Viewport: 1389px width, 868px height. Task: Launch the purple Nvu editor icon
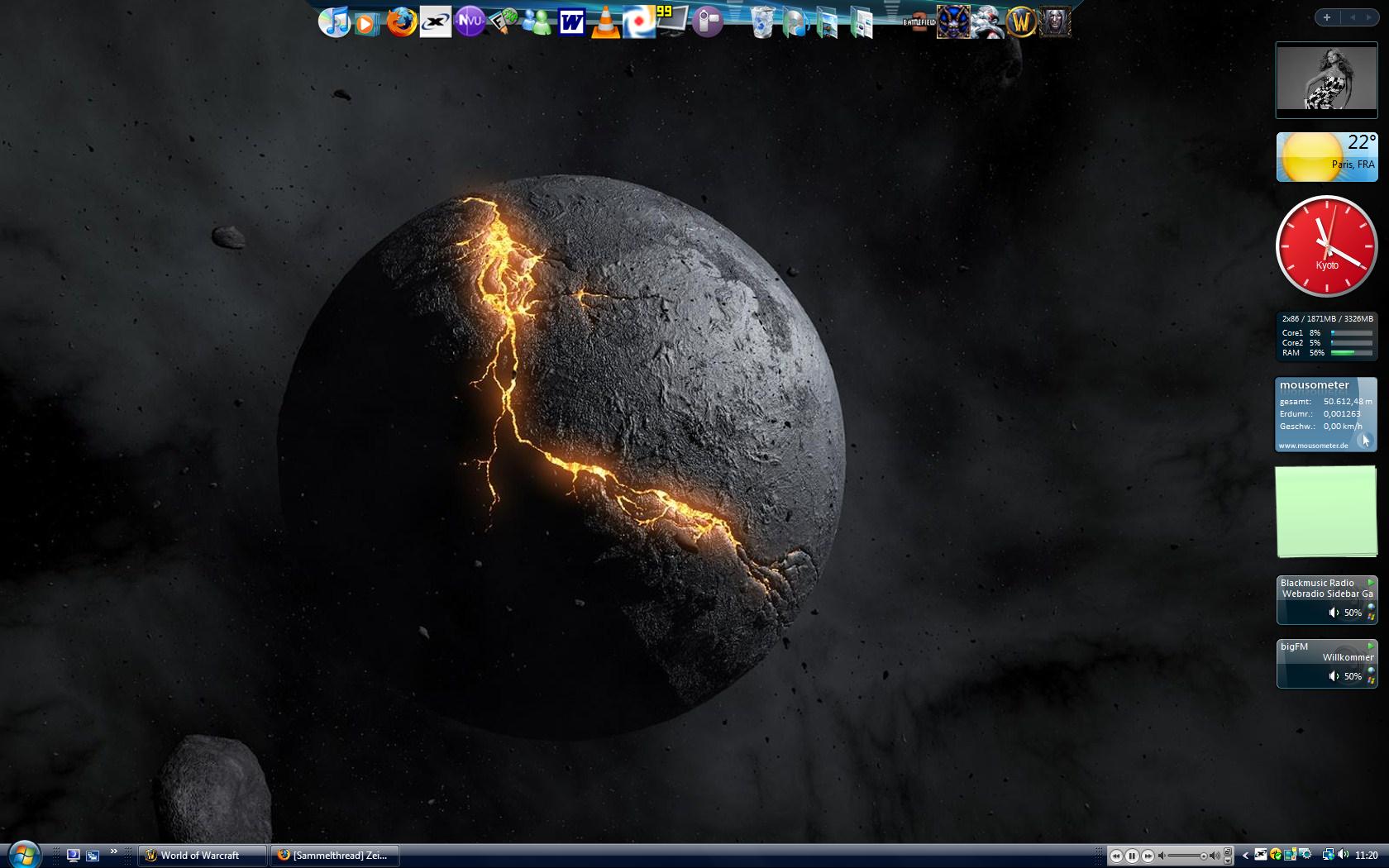click(x=470, y=21)
